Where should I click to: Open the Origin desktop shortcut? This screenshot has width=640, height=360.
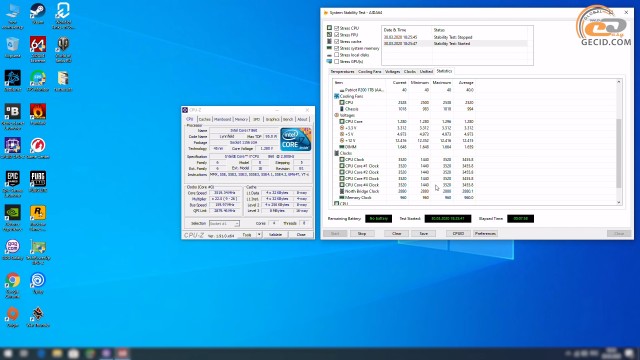pyautogui.click(x=13, y=317)
